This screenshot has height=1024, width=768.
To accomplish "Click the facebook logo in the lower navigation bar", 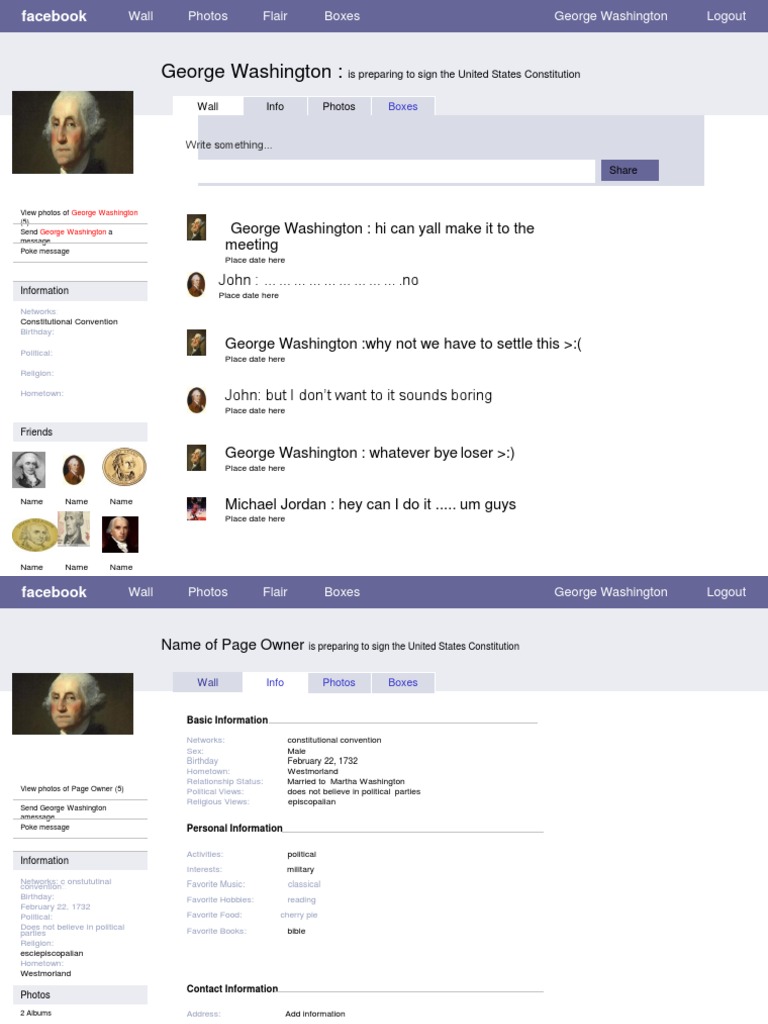I will (x=54, y=592).
